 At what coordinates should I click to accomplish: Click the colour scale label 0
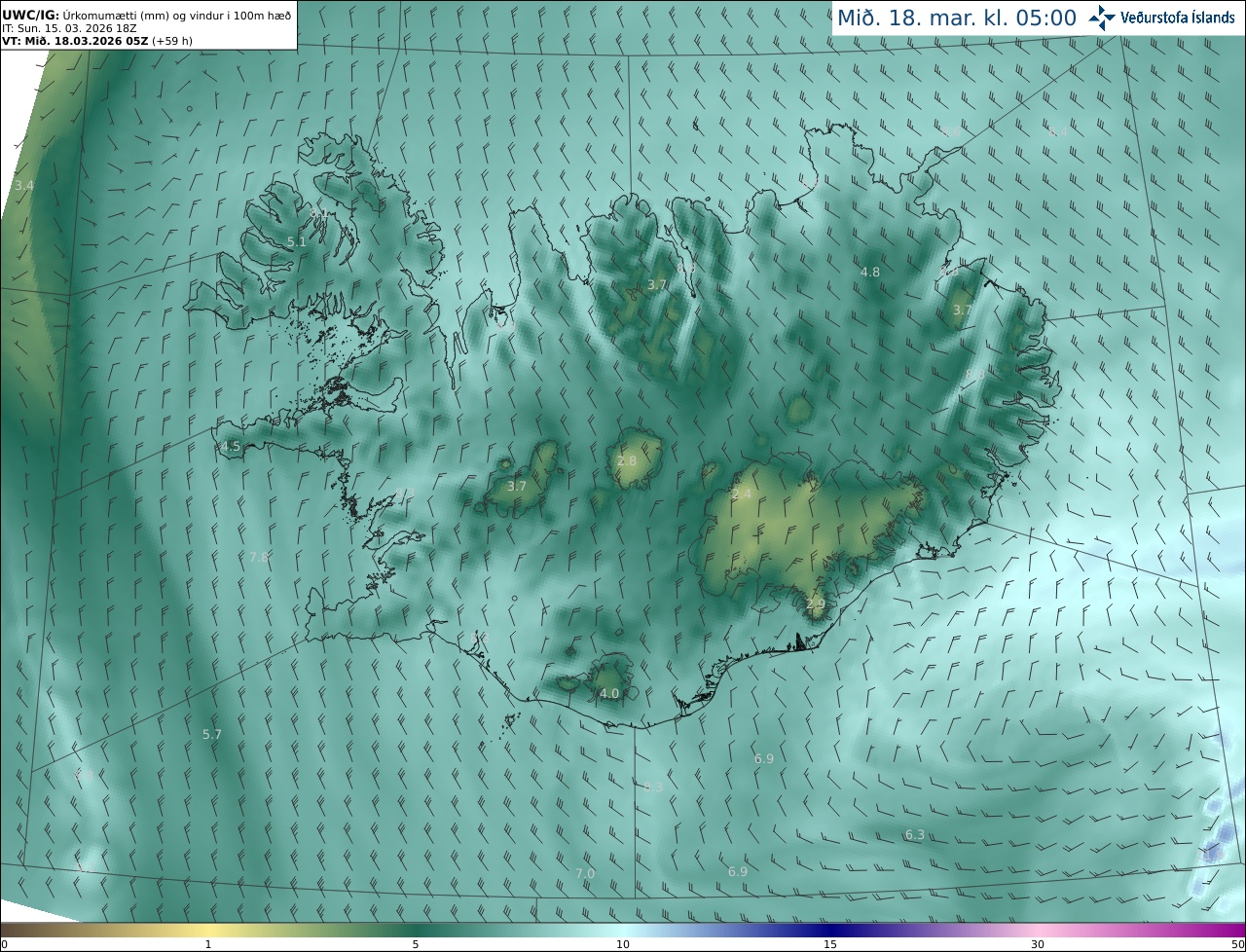4,944
